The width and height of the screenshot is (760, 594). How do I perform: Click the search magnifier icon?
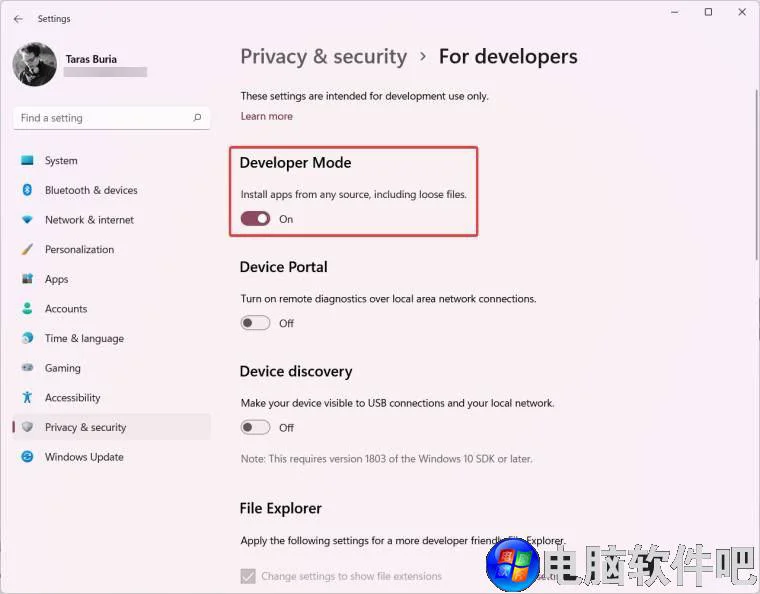pos(197,118)
